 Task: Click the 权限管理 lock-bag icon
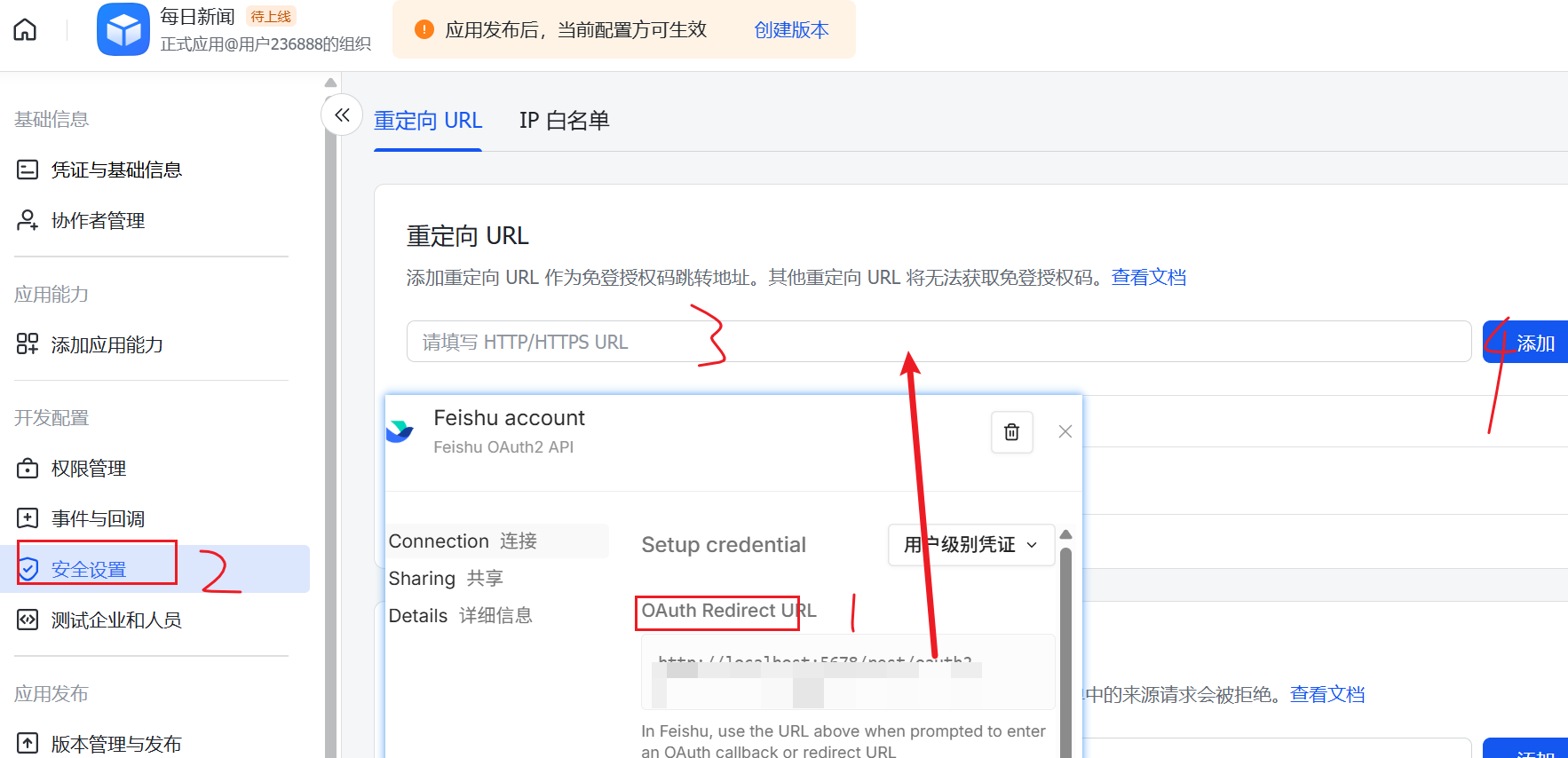click(x=28, y=468)
